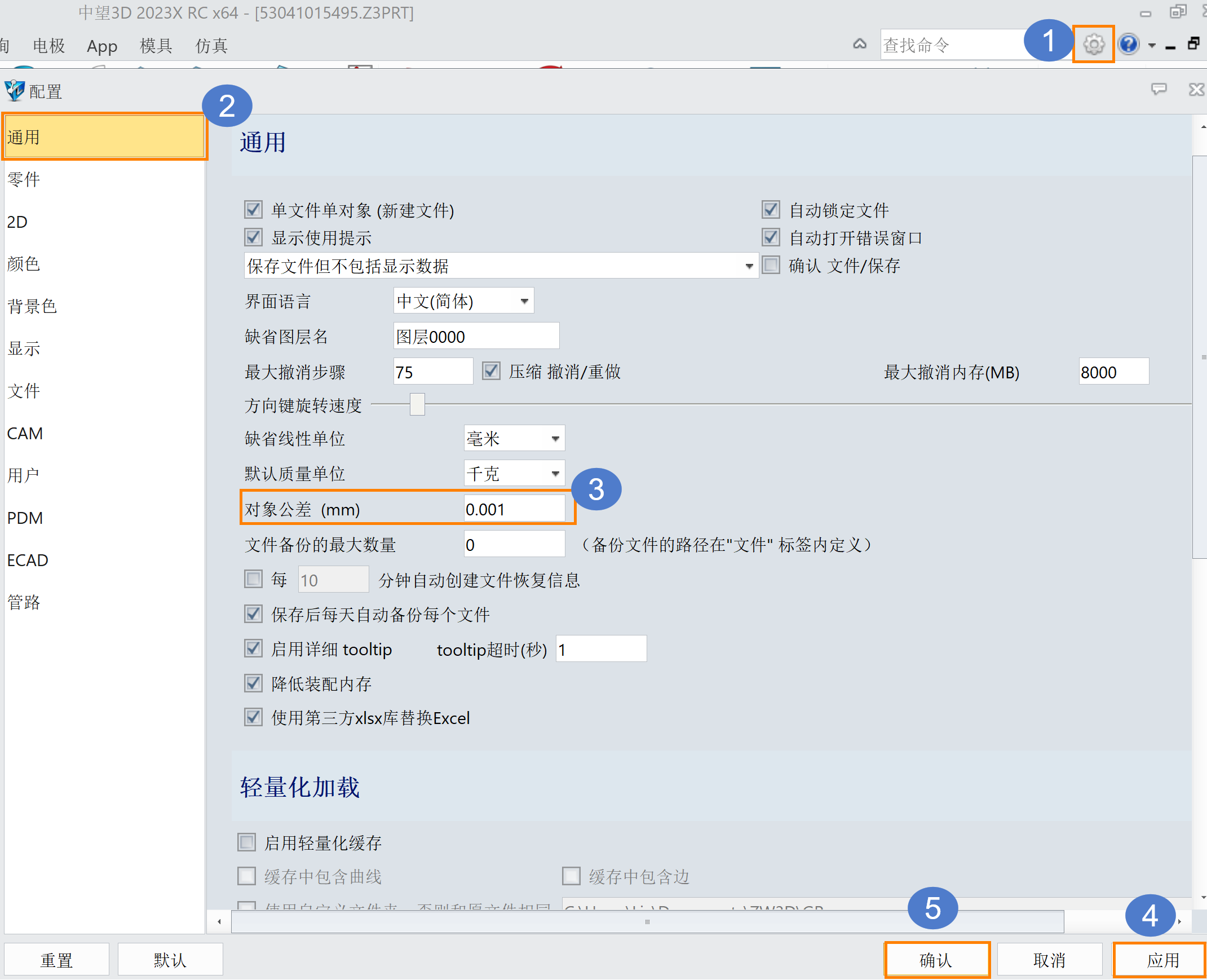Enable the 每…分钟自动创建文件恢复信息 checkbox
The height and width of the screenshot is (980, 1207).
(253, 579)
